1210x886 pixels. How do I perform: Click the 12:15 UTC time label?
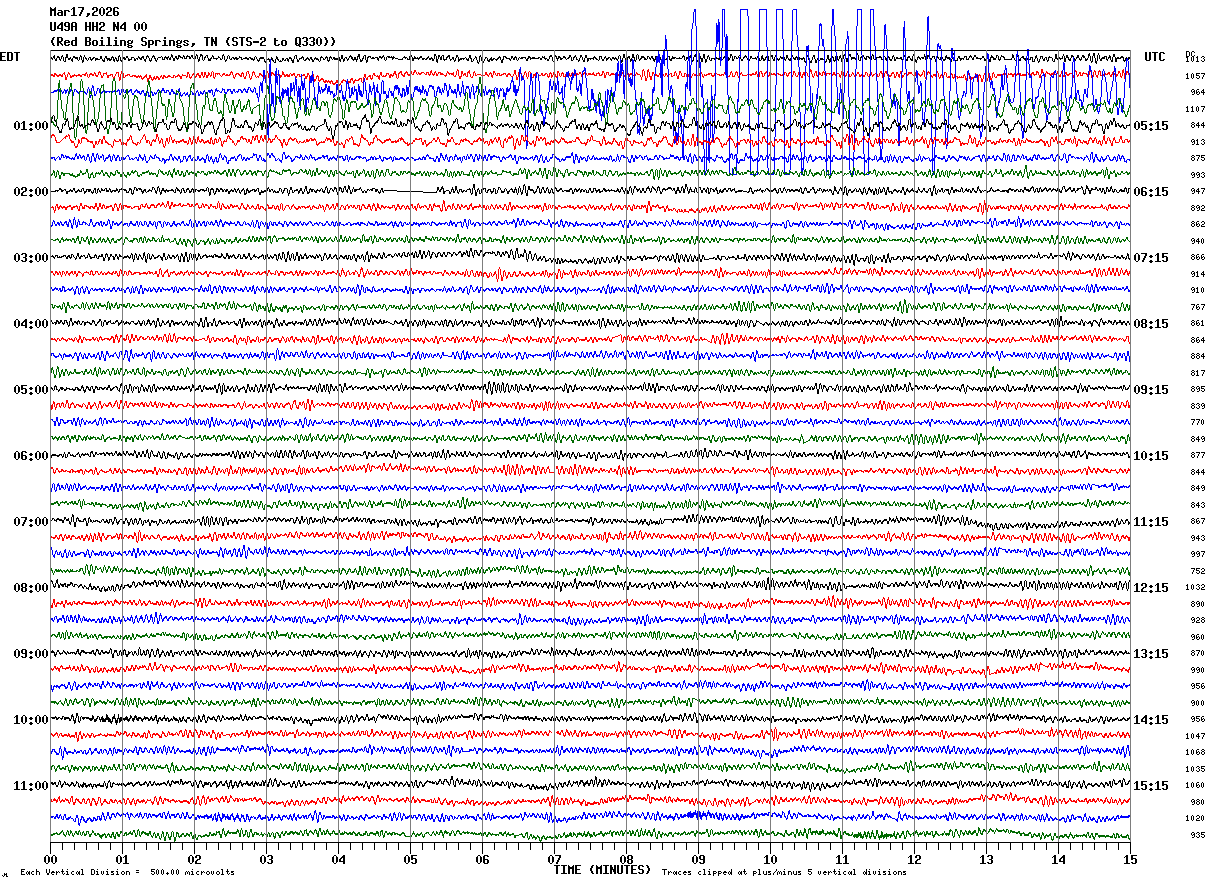tap(1151, 588)
